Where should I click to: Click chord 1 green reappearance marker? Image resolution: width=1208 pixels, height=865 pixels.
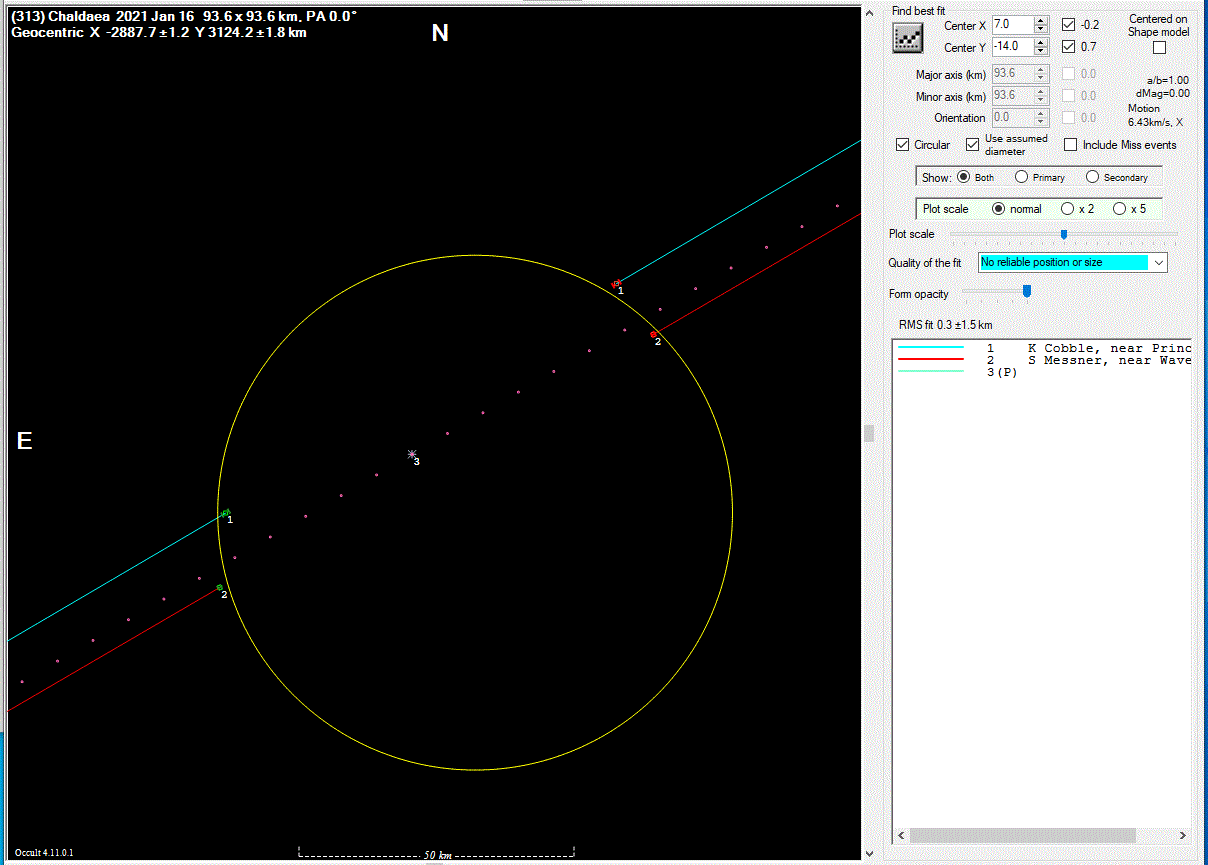[226, 513]
